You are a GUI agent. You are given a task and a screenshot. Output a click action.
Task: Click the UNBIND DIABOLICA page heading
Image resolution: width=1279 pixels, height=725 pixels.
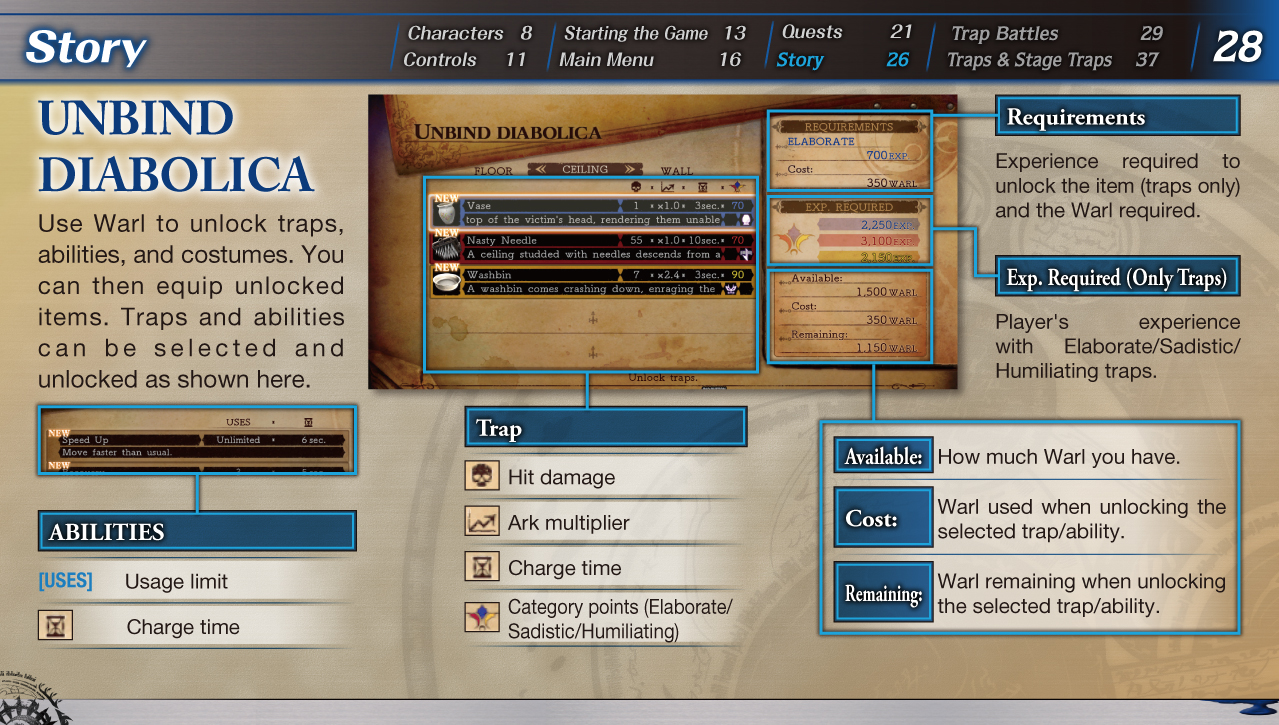176,147
